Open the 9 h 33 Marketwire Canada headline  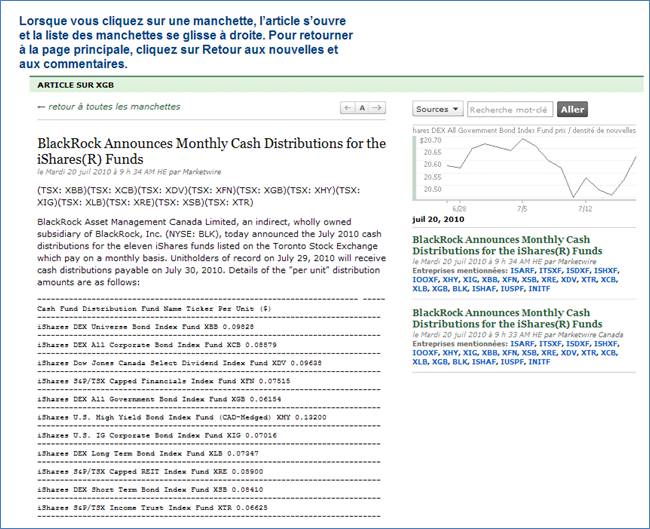507,318
